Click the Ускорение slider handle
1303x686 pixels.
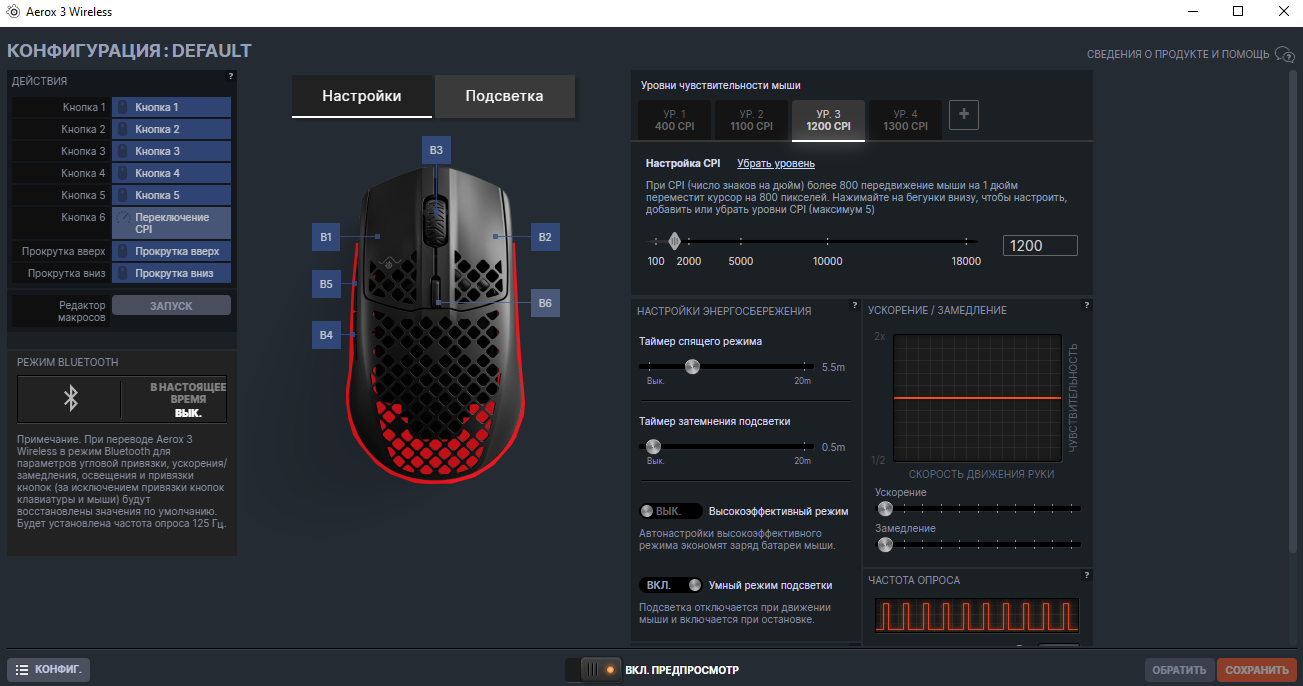(884, 508)
